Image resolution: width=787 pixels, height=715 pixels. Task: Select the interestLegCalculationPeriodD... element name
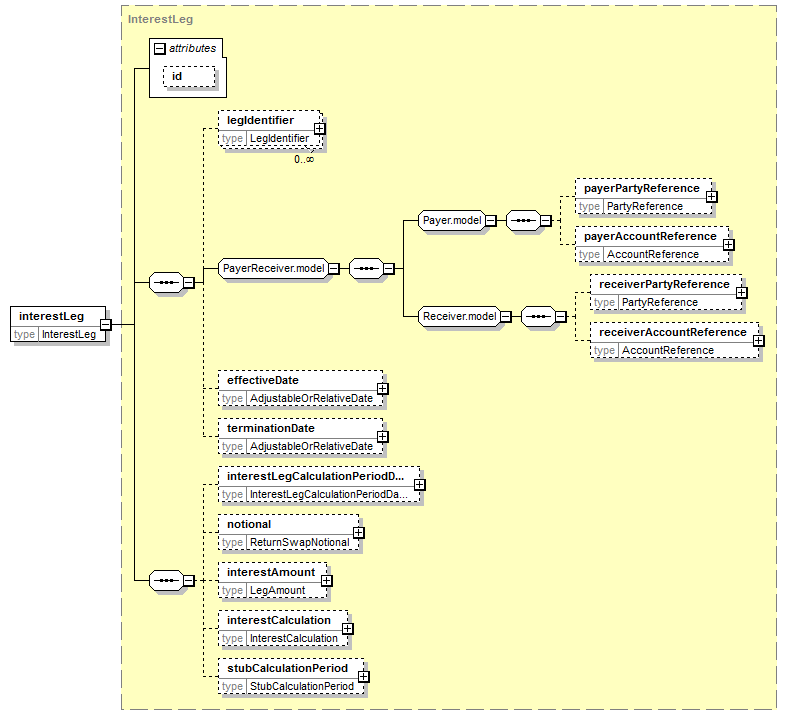pos(316,476)
